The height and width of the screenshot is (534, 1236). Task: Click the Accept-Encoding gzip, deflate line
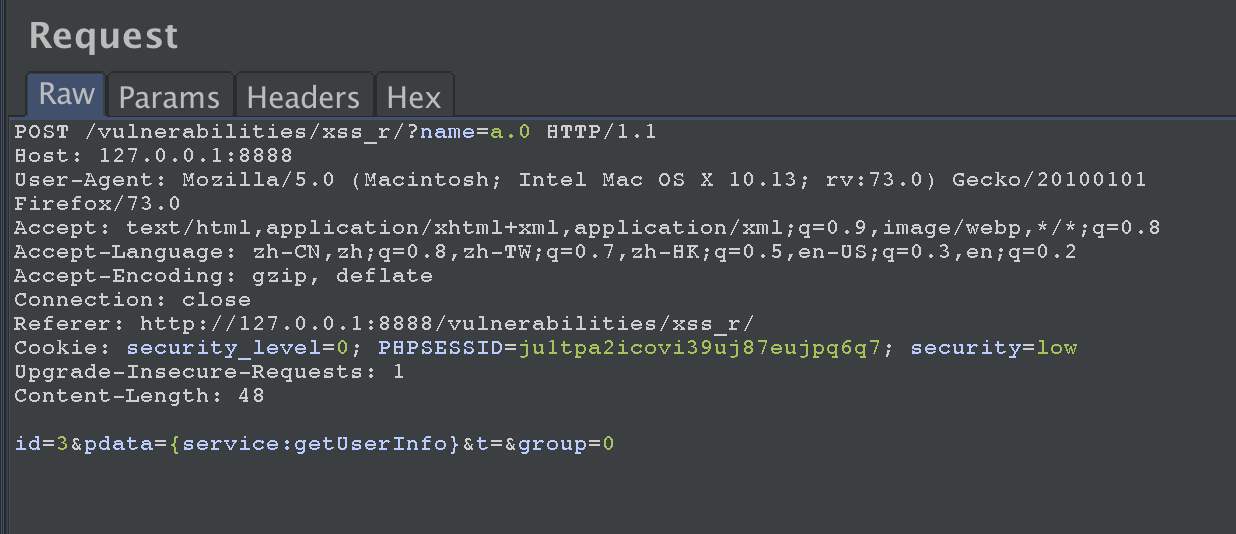(x=223, y=276)
